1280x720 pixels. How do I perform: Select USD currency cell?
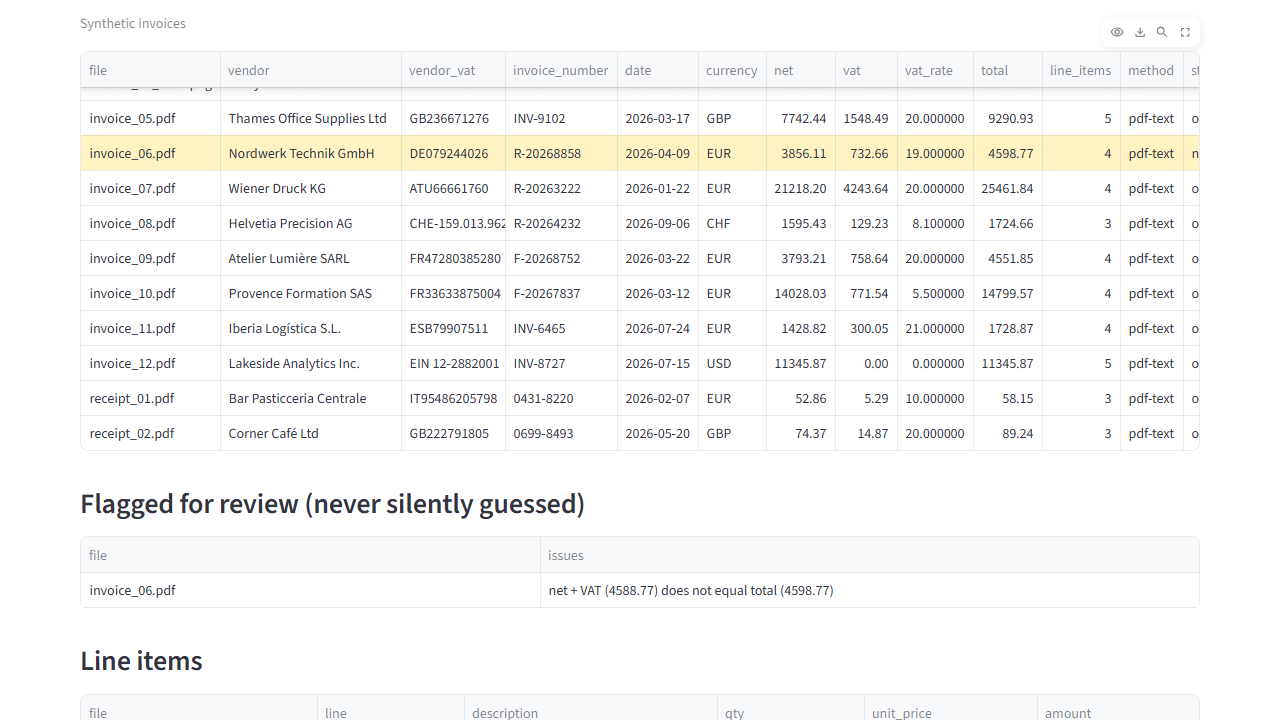coord(732,363)
